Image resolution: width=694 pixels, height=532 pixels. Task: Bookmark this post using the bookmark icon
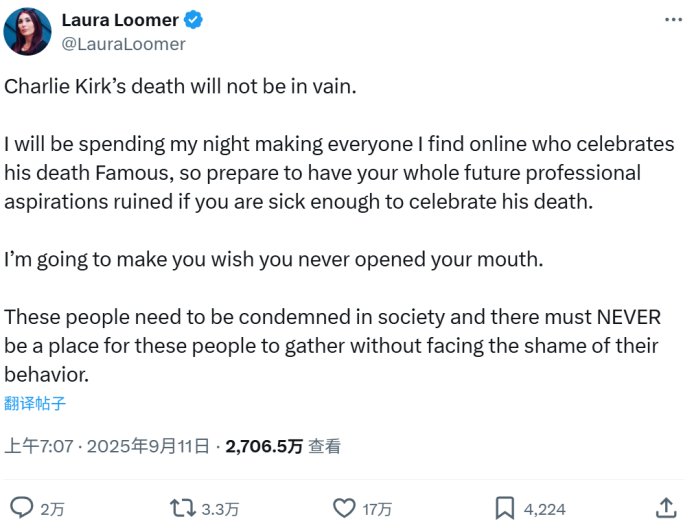click(x=506, y=508)
